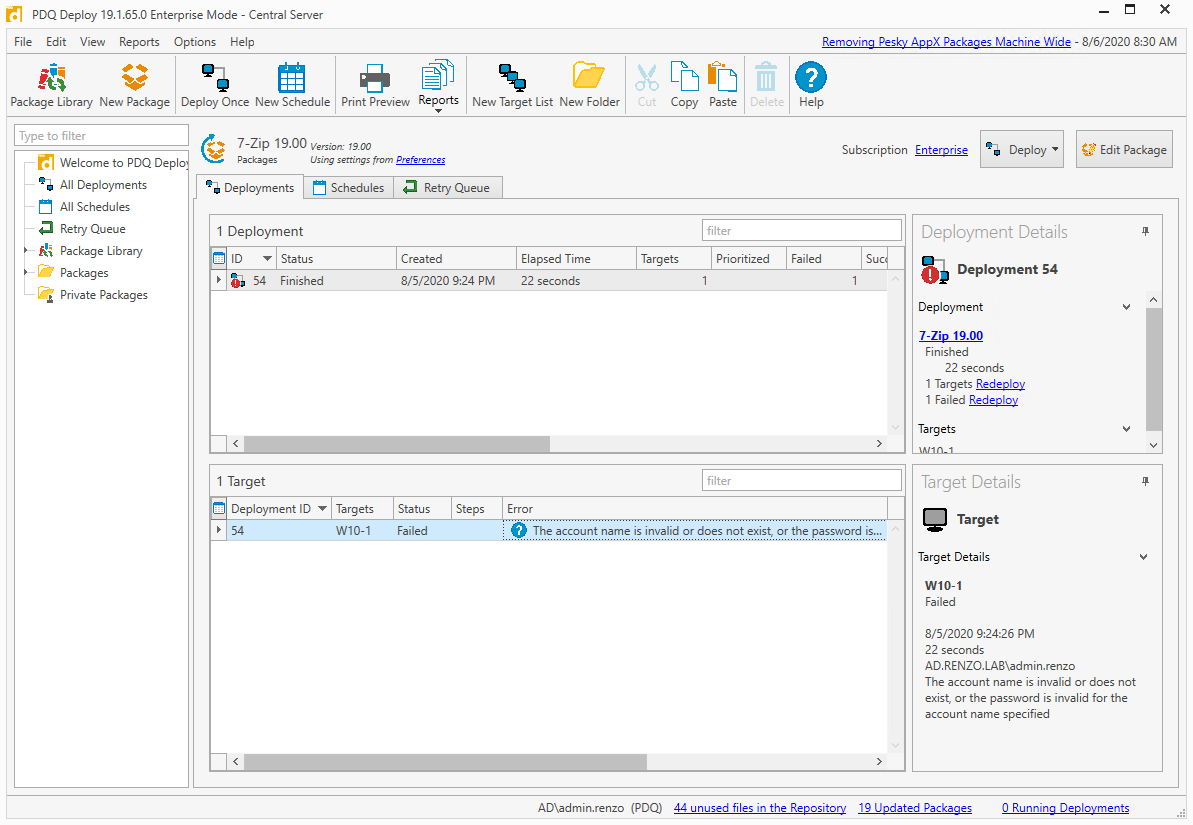The width and height of the screenshot is (1193, 825).
Task: Click the Deployment list filter field
Action: [801, 231]
